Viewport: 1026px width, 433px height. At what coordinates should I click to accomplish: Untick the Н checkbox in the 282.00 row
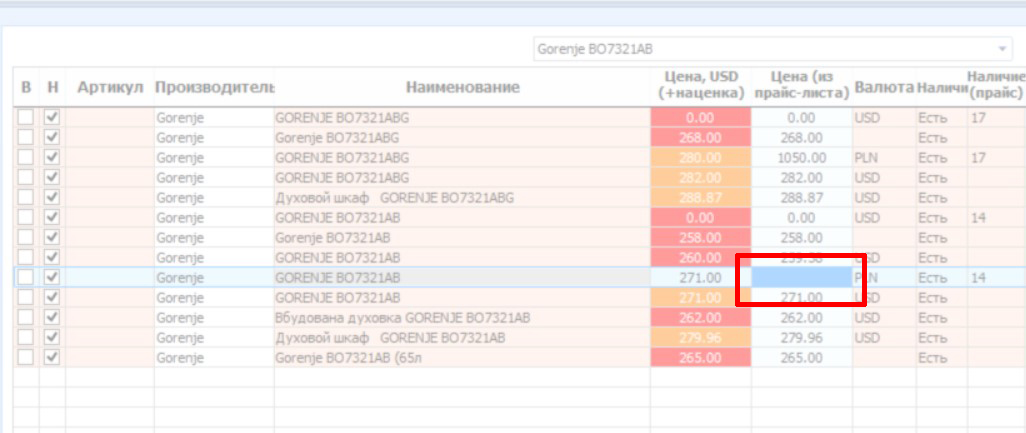(52, 178)
